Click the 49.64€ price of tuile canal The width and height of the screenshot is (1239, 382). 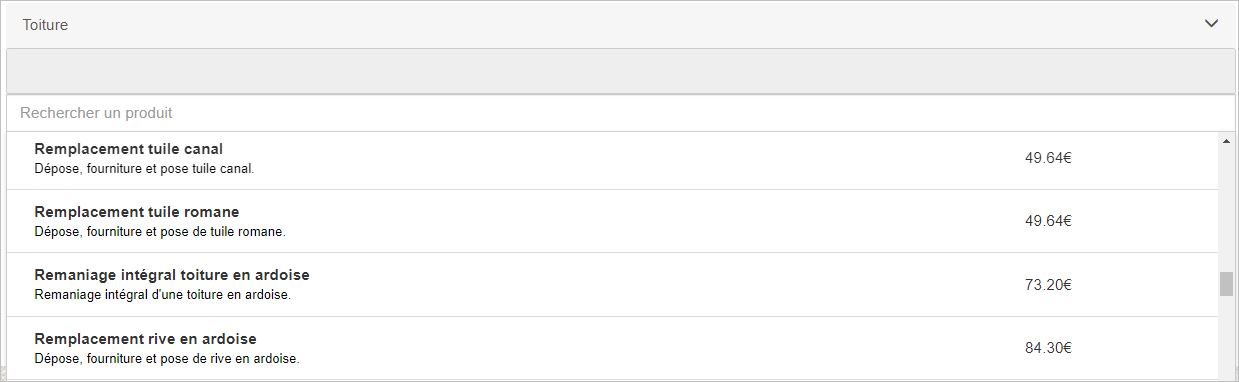(x=1048, y=157)
